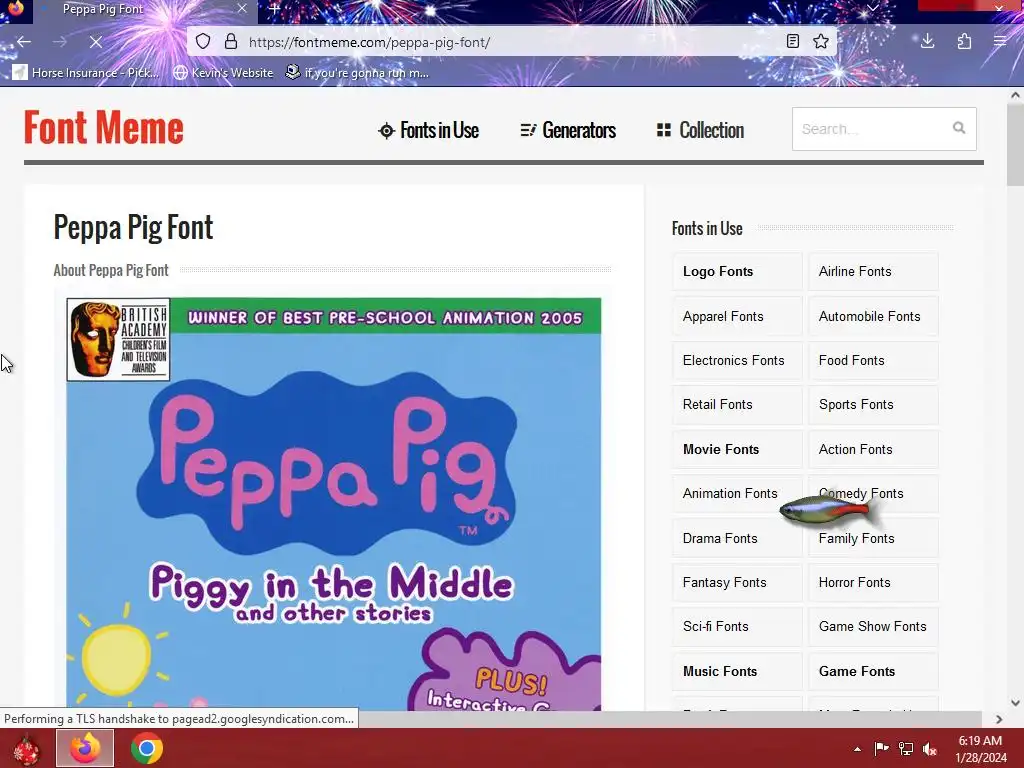Open tracking protection shield icon
The height and width of the screenshot is (768, 1024).
click(x=203, y=42)
